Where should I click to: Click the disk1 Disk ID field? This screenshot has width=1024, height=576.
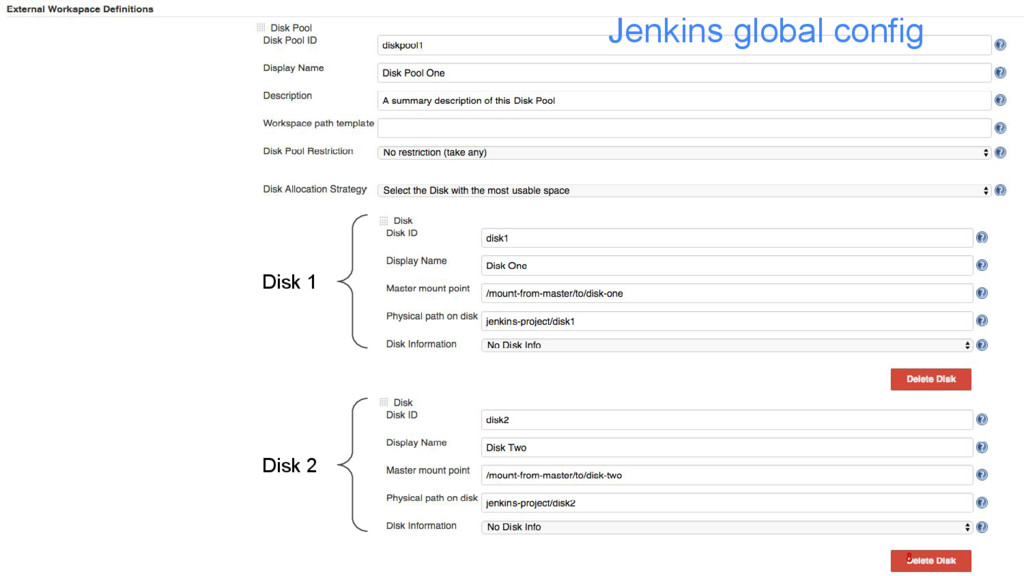point(727,238)
